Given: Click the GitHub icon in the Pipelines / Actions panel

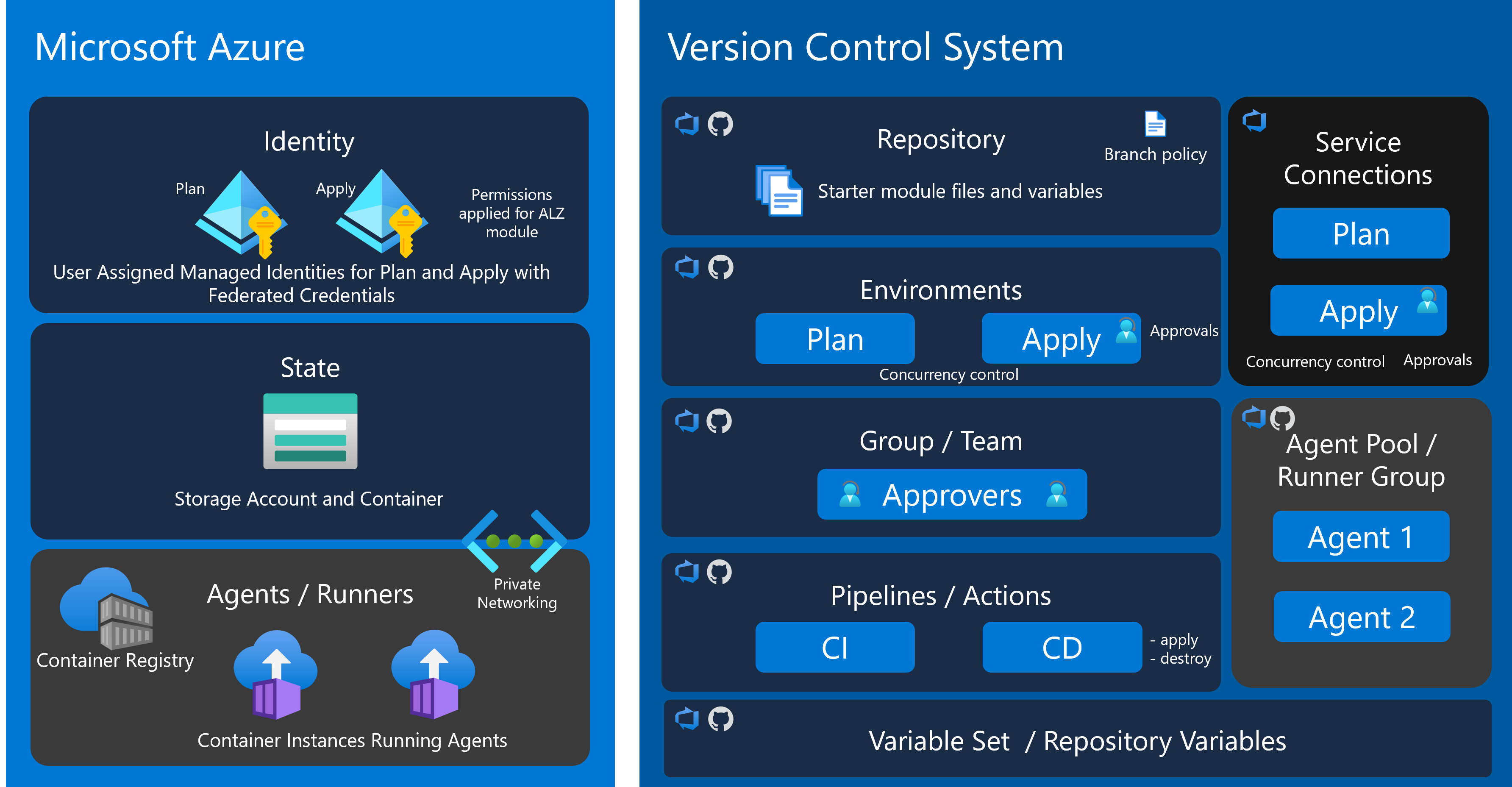Looking at the screenshot, I should tap(720, 572).
